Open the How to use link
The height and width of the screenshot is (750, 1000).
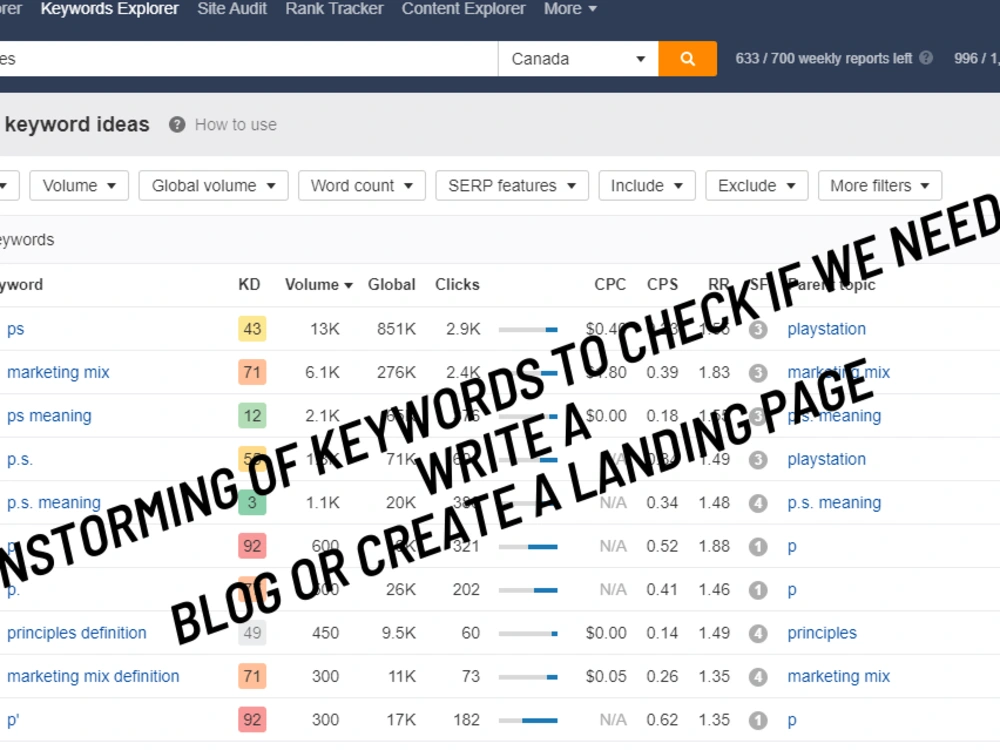(236, 124)
